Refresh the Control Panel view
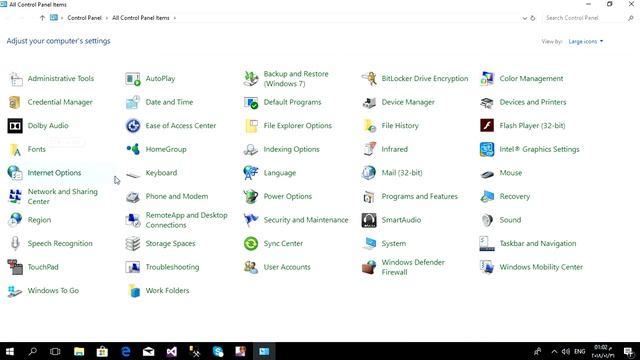 (533, 18)
